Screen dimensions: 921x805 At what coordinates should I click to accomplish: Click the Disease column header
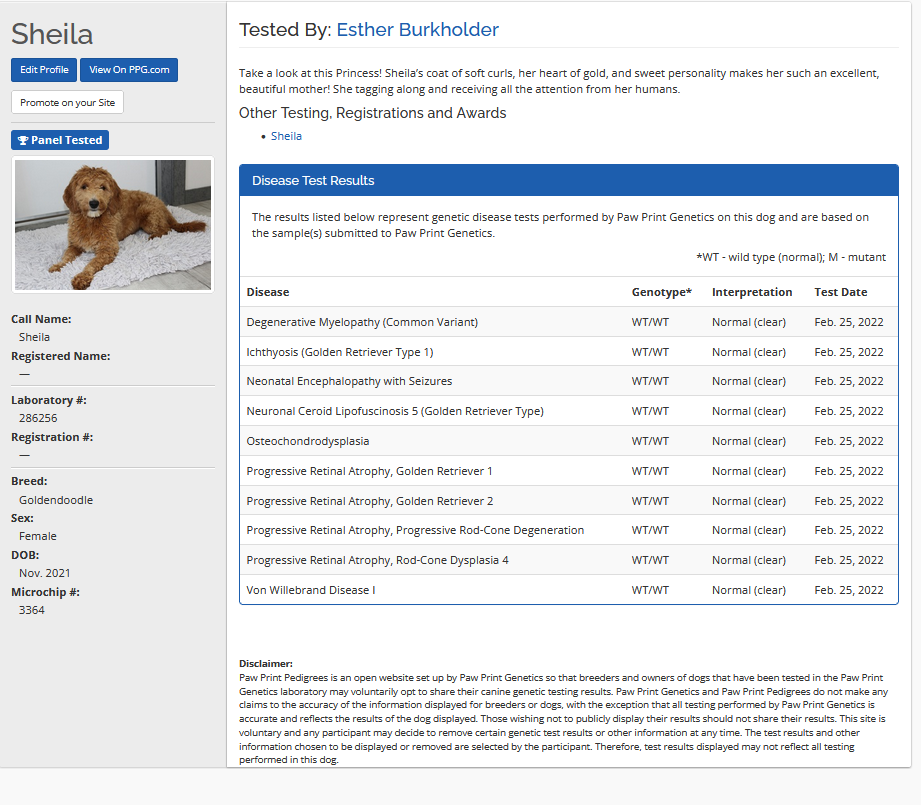(x=268, y=292)
